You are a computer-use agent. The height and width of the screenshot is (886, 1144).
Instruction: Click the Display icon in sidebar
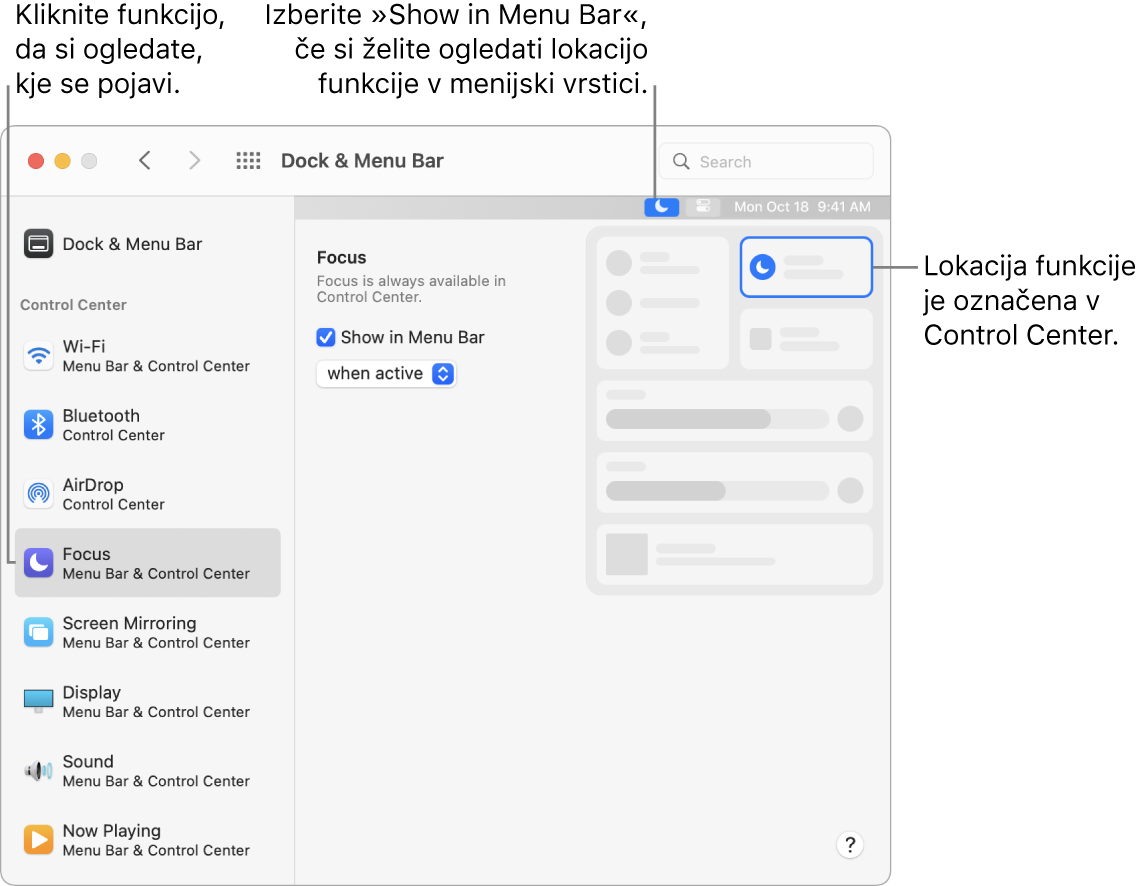click(x=39, y=701)
